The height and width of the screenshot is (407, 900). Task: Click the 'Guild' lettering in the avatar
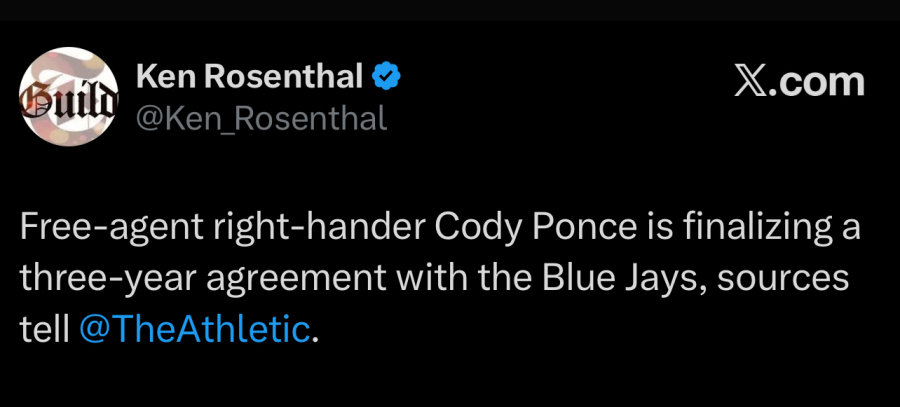[x=70, y=100]
